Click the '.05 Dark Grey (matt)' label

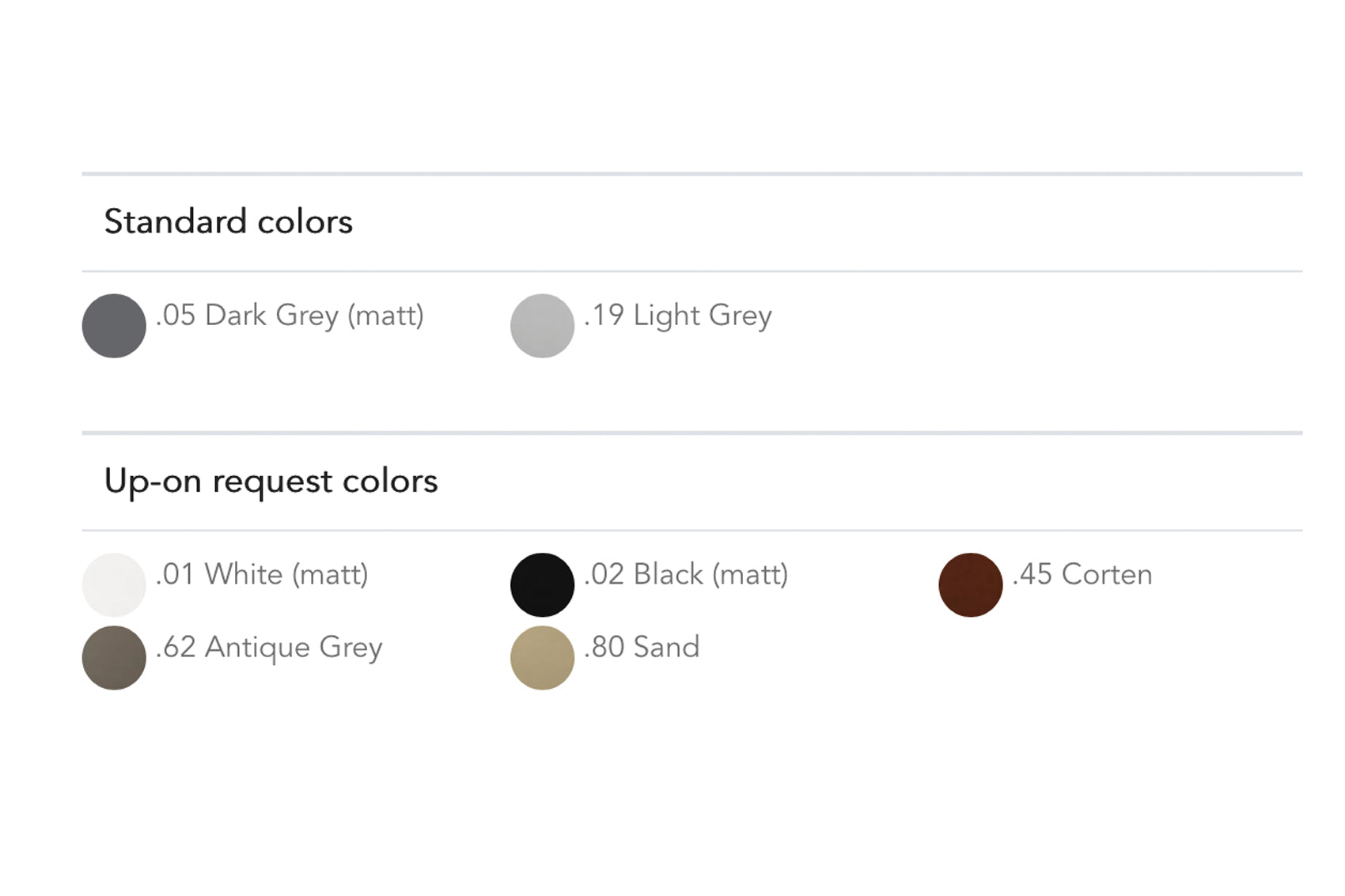coord(290,316)
